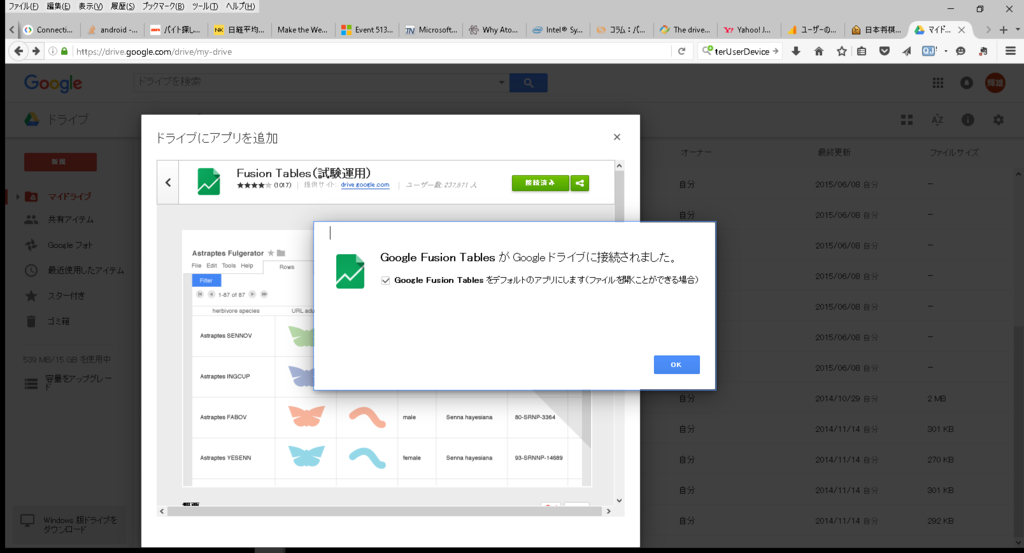The height and width of the screenshot is (553, 1024).
Task: Click the red 新規 button
Action: pyautogui.click(x=60, y=162)
